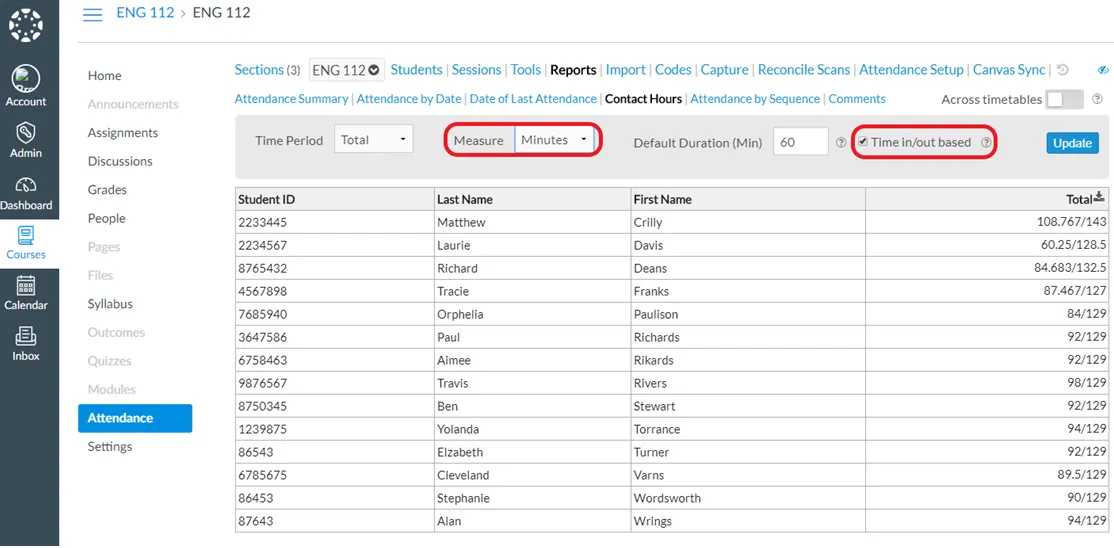Open the Canvas logo home icon
Screen dimensions: 1114x548
click(26, 26)
